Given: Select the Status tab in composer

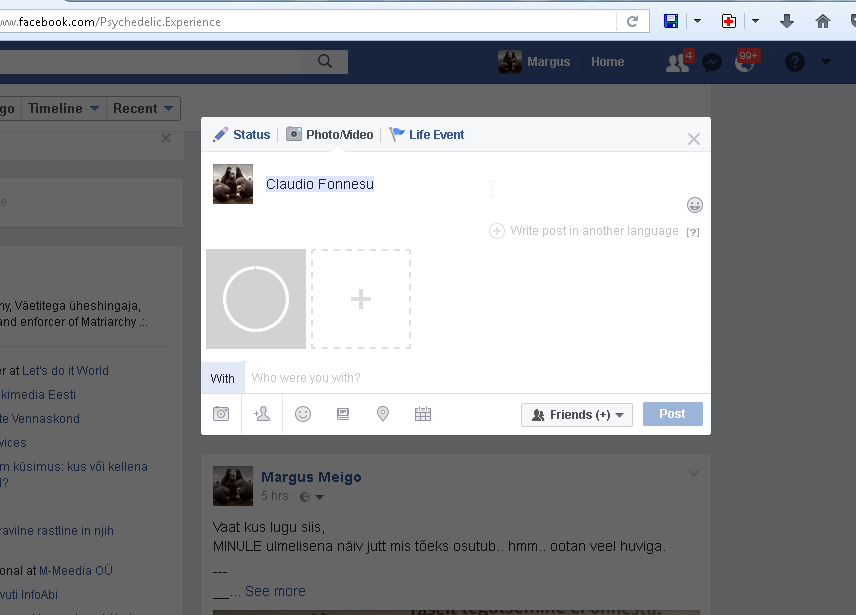Looking at the screenshot, I should [x=242, y=135].
